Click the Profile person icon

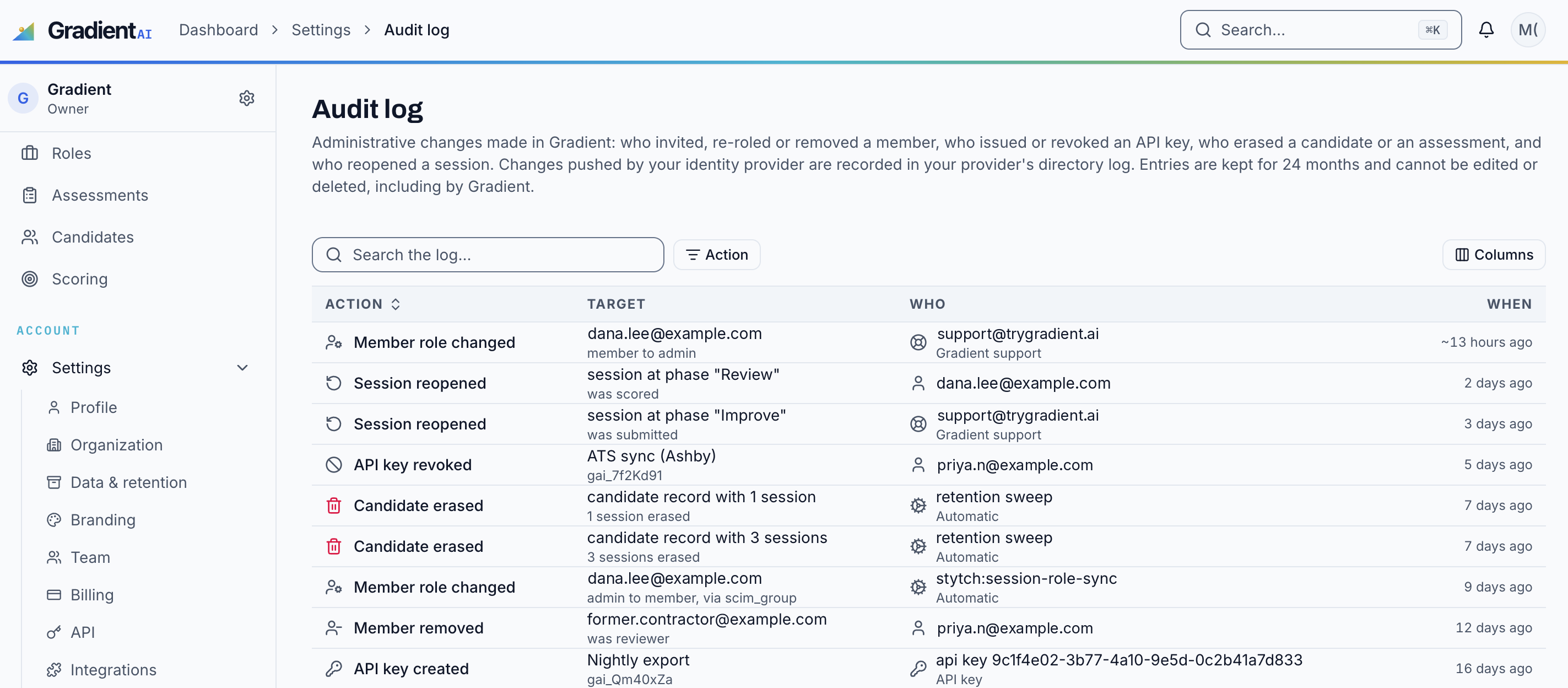(54, 407)
